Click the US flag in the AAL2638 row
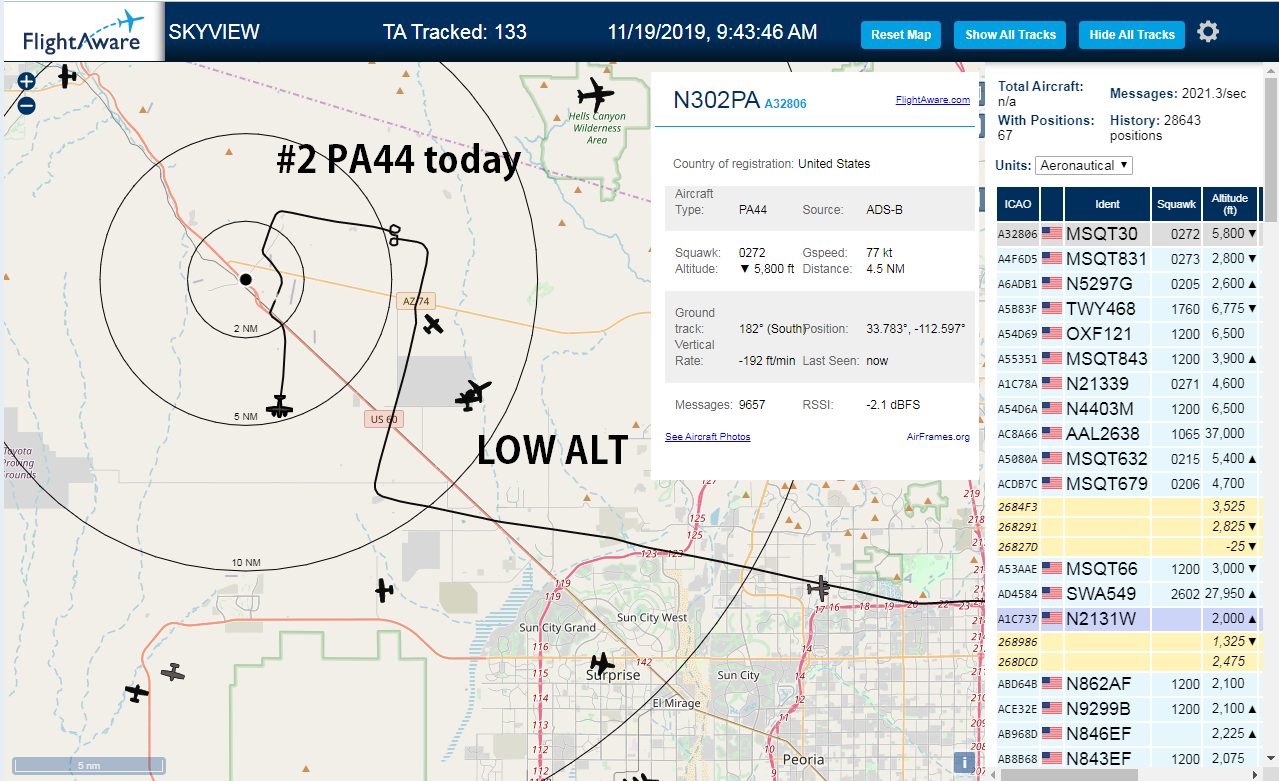This screenshot has height=781, width=1279. [x=1052, y=434]
